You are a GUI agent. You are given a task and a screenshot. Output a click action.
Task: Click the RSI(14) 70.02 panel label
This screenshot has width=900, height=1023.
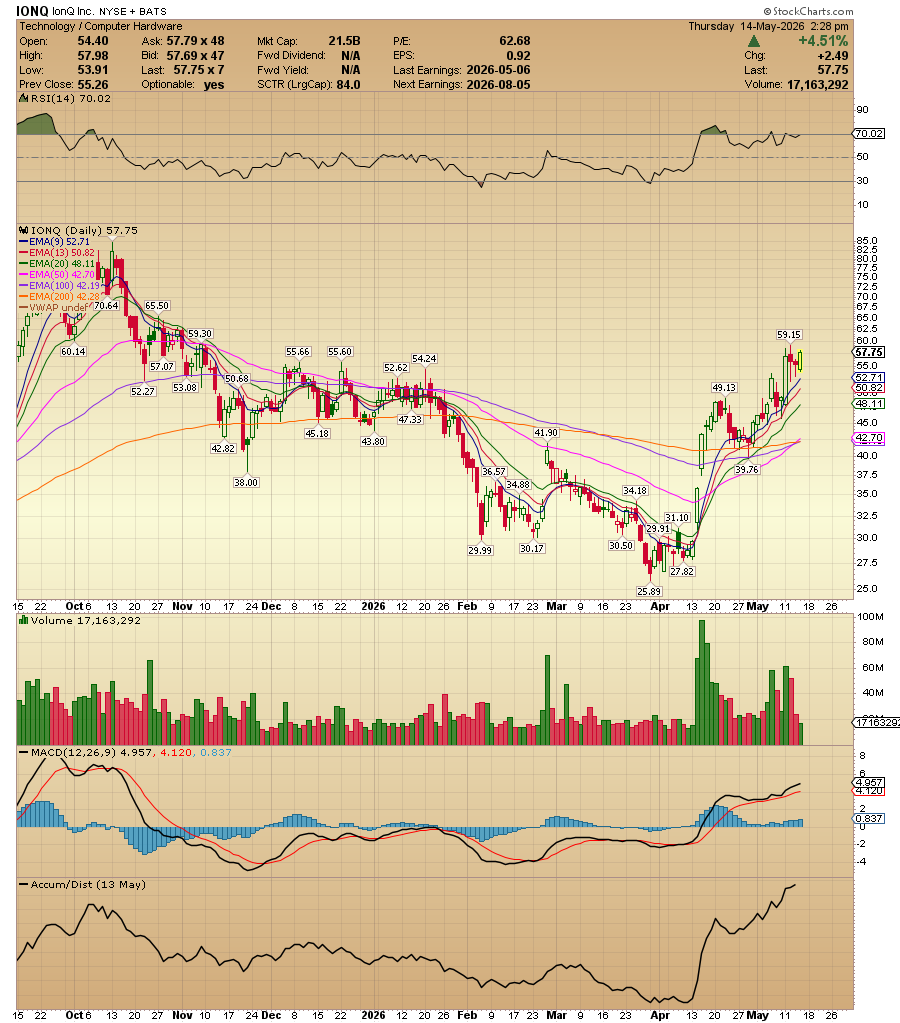(x=70, y=99)
